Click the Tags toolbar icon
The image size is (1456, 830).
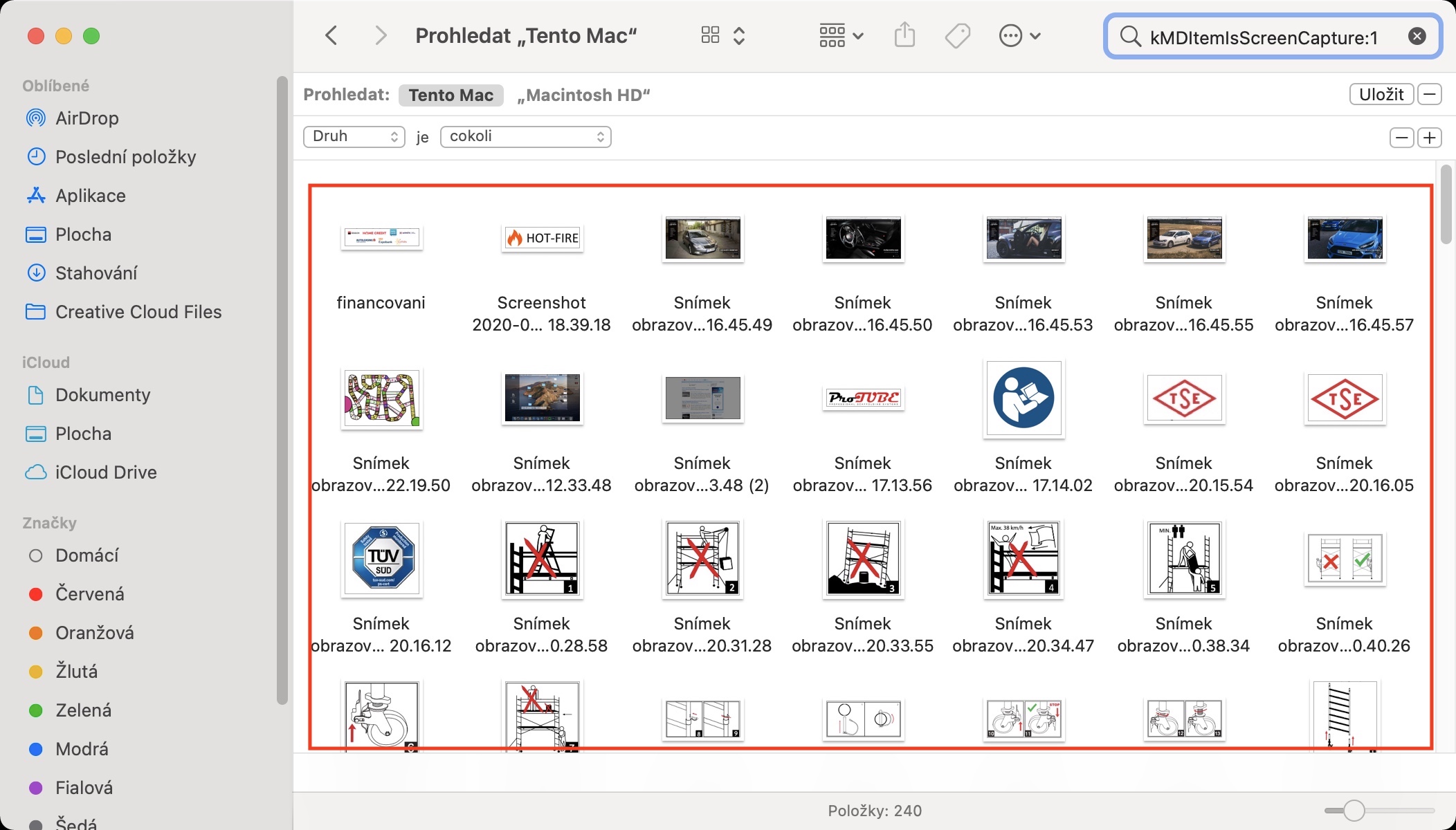(x=958, y=35)
